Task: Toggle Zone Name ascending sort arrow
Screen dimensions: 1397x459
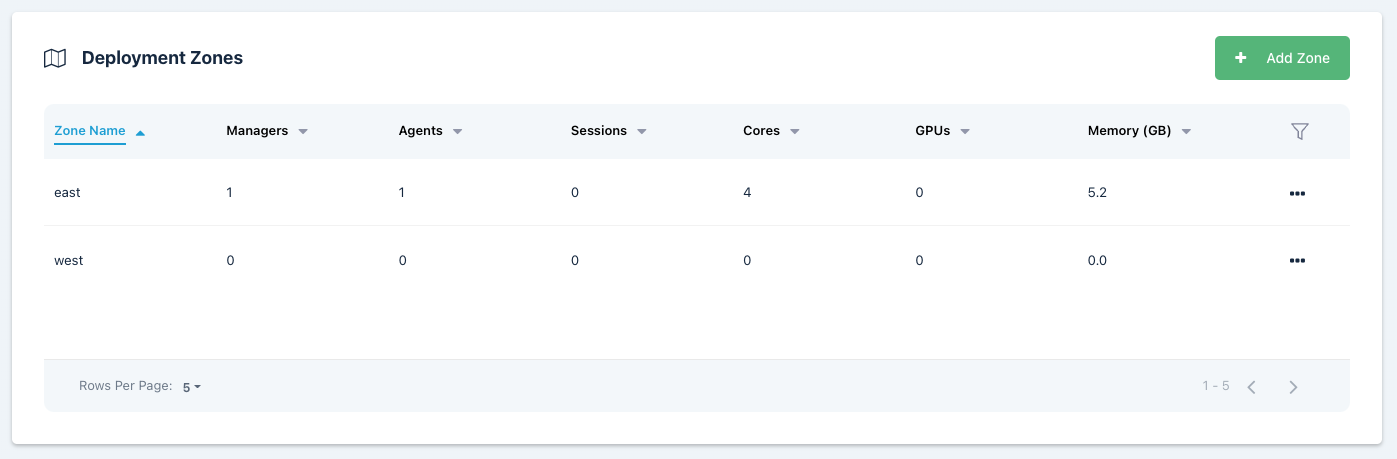Action: (140, 132)
